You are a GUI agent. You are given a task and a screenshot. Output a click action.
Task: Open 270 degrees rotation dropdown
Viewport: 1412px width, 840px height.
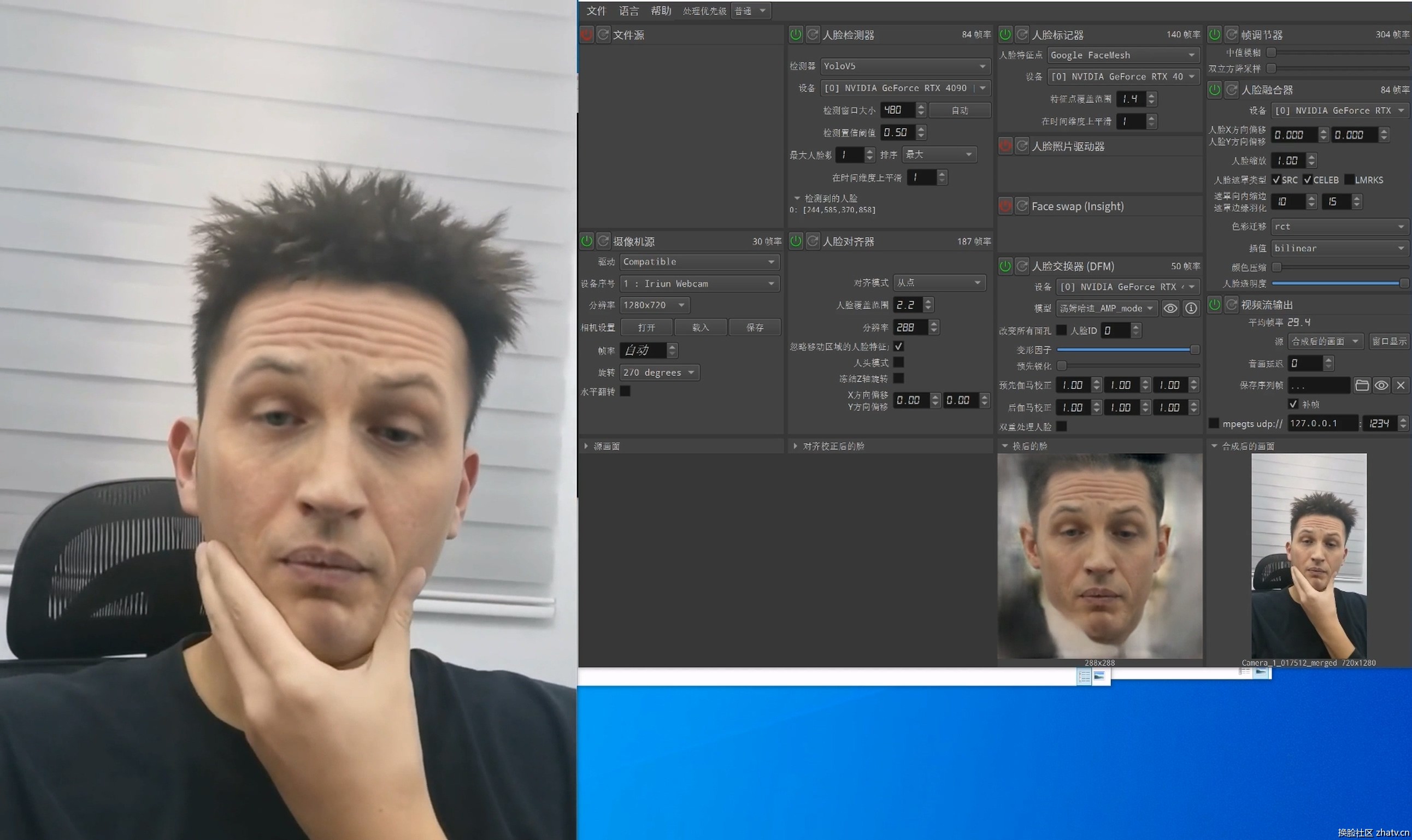tap(659, 372)
